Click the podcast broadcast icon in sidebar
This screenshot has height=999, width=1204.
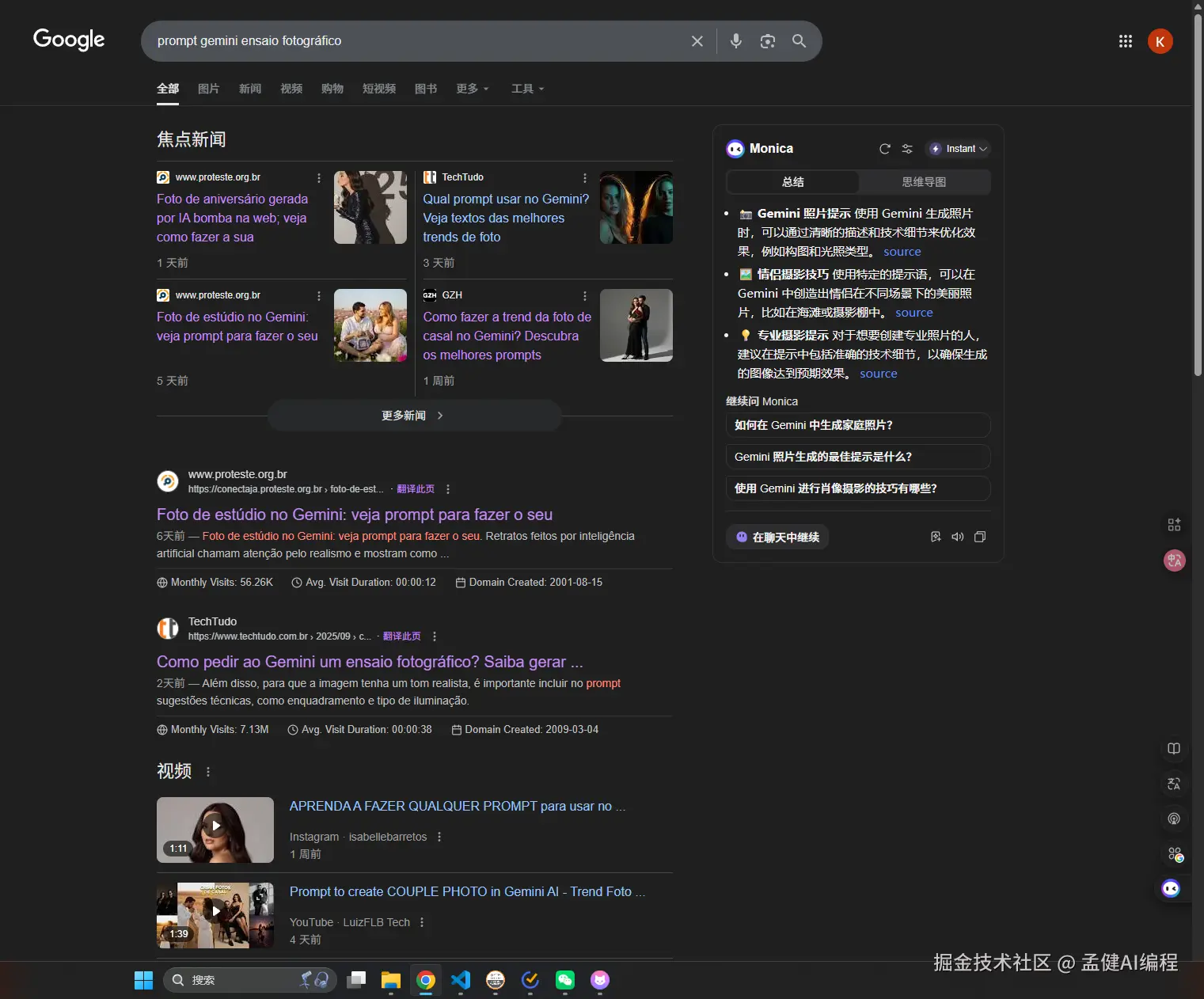coord(1174,819)
